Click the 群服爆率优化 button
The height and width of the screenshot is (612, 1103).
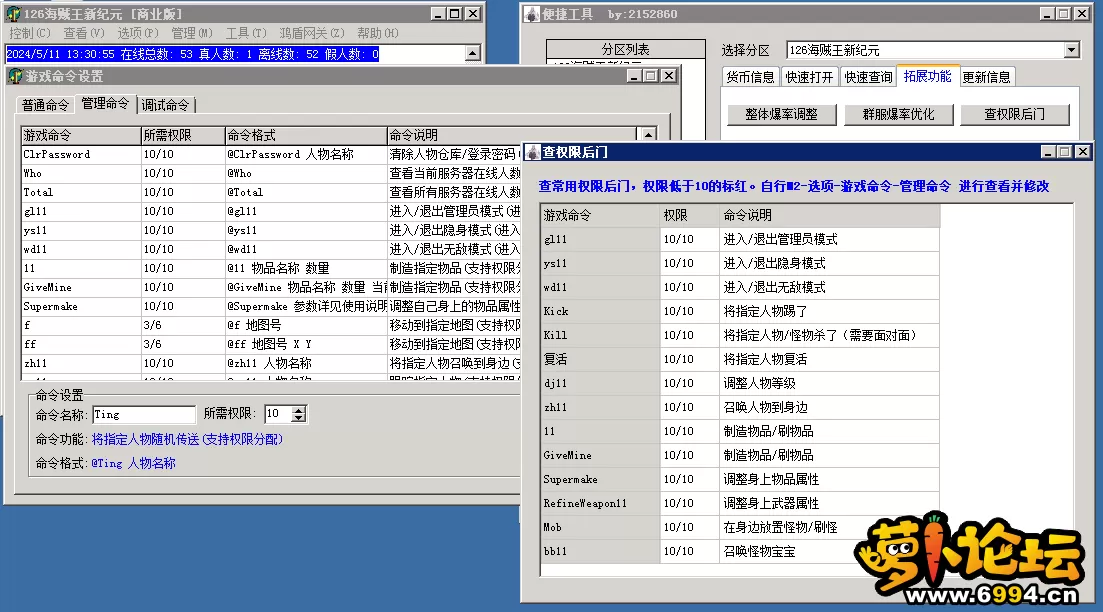click(898, 114)
